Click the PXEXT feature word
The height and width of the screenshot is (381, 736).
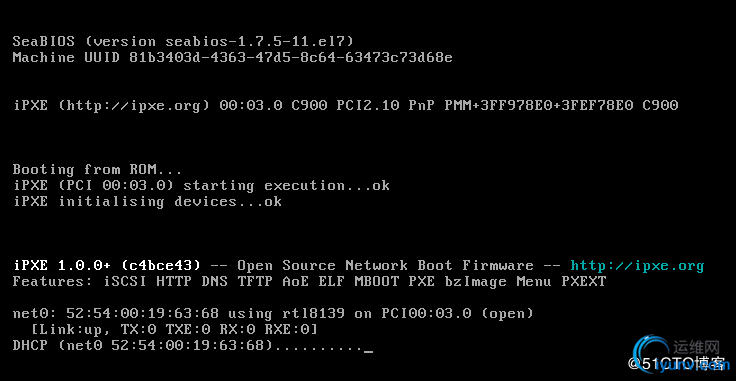click(584, 282)
